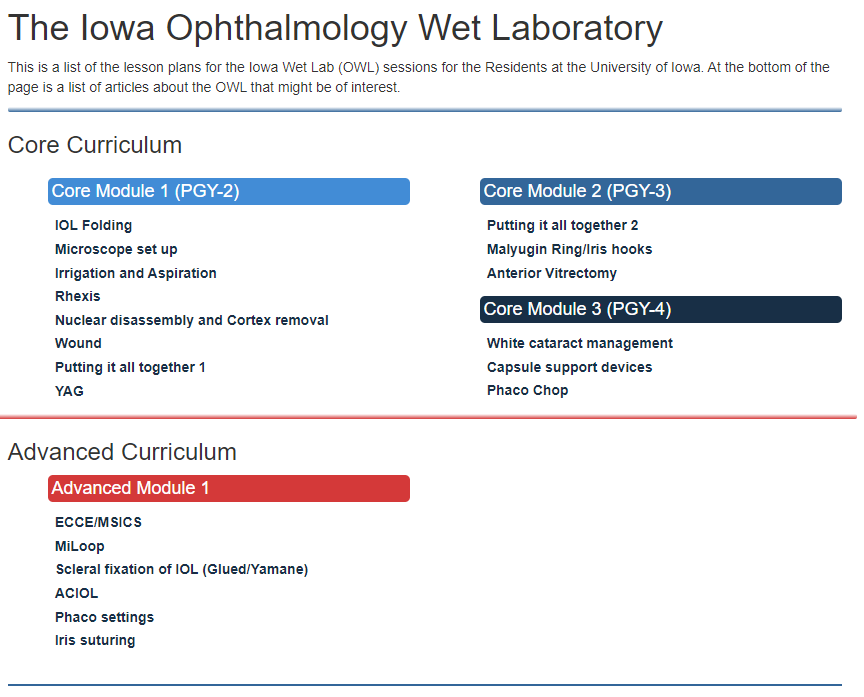
Task: Open the ECCE/MSICS lesson
Action: pyautogui.click(x=98, y=523)
